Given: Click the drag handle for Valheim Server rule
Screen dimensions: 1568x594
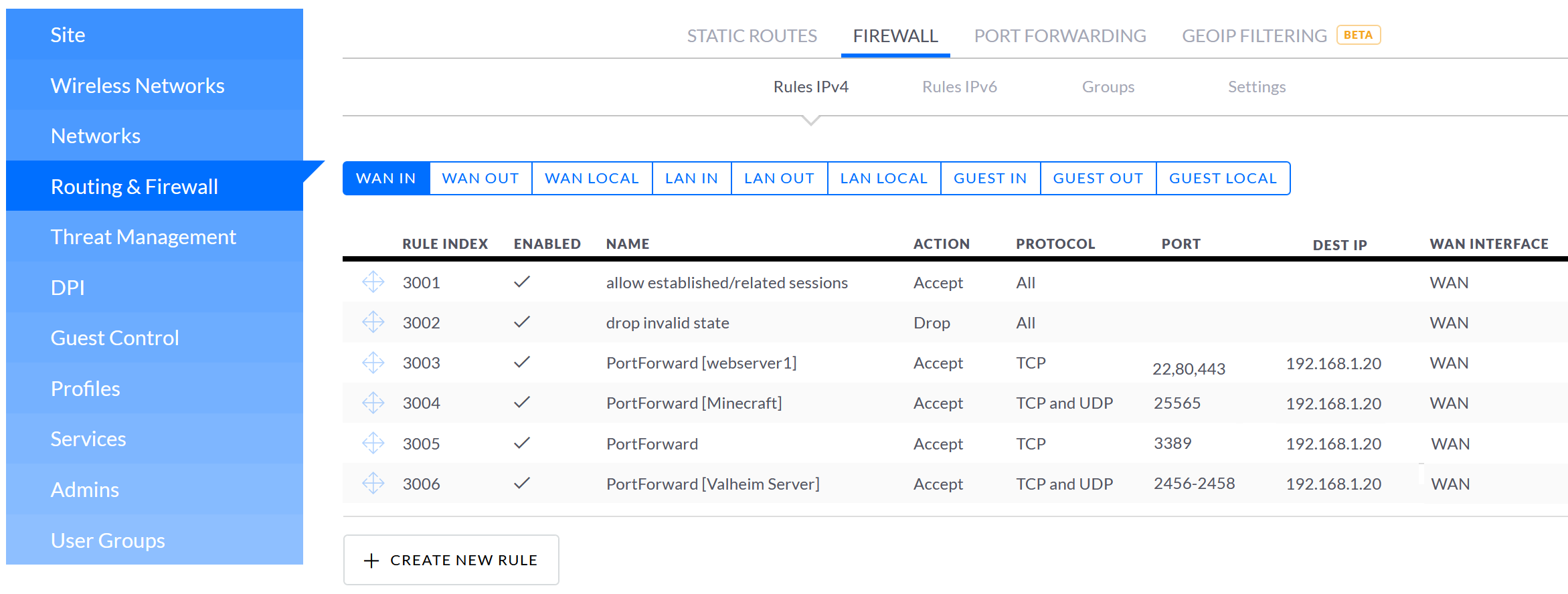Looking at the screenshot, I should 373,483.
